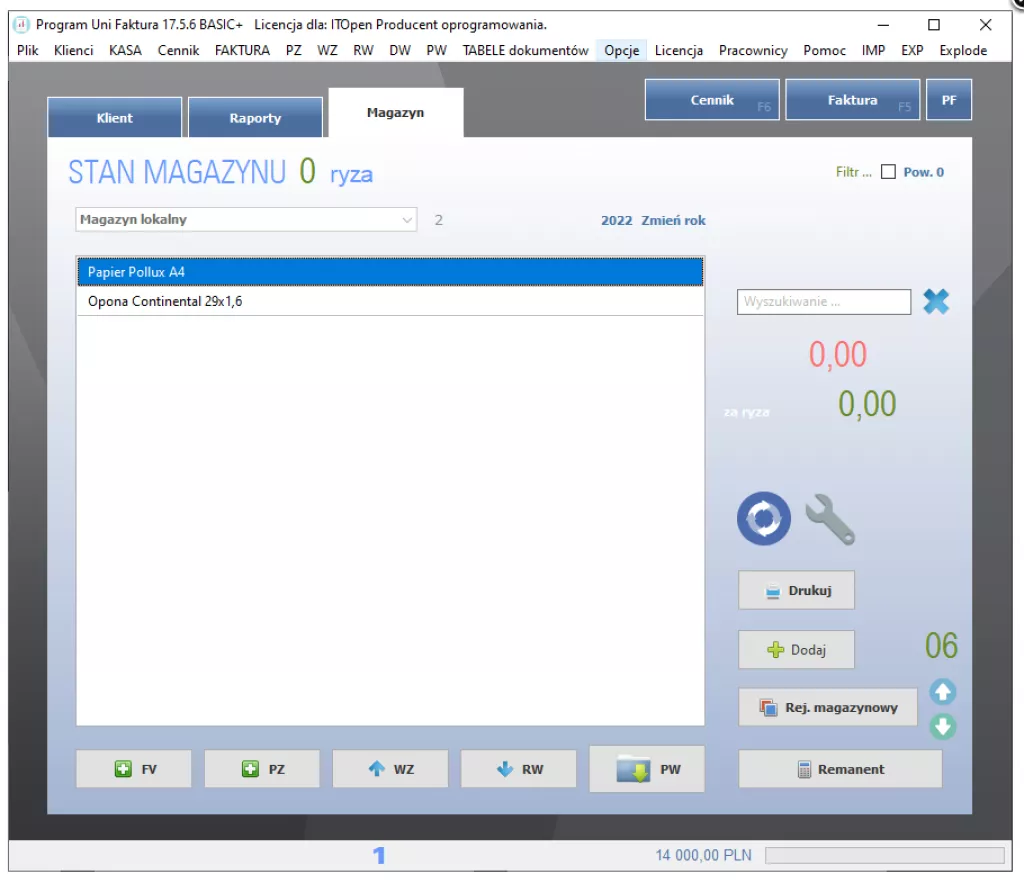
Task: Open the Klienci menu
Action: point(74,50)
